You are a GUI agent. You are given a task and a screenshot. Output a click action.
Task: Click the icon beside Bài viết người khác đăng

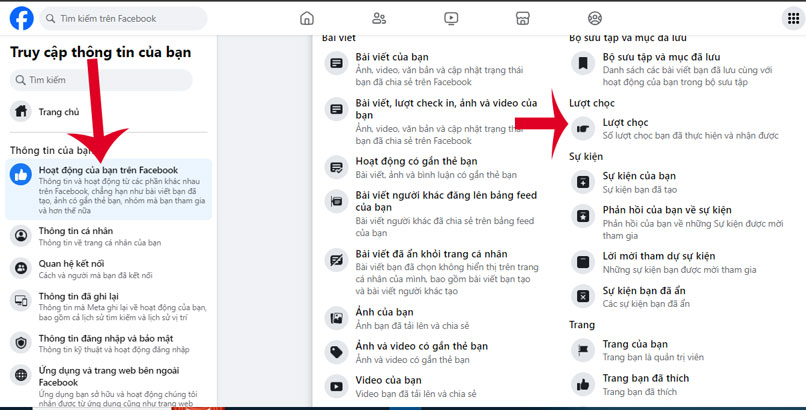[337, 201]
